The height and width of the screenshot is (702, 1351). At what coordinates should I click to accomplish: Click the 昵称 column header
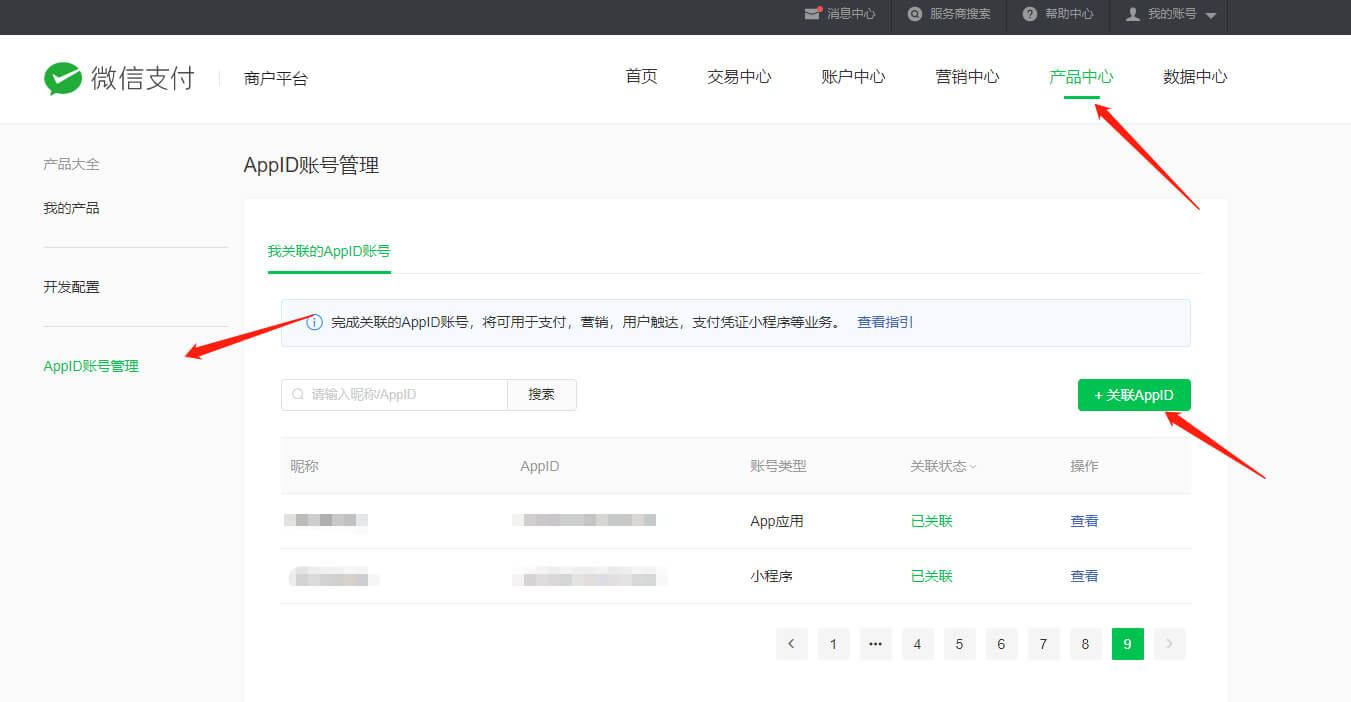(304, 466)
